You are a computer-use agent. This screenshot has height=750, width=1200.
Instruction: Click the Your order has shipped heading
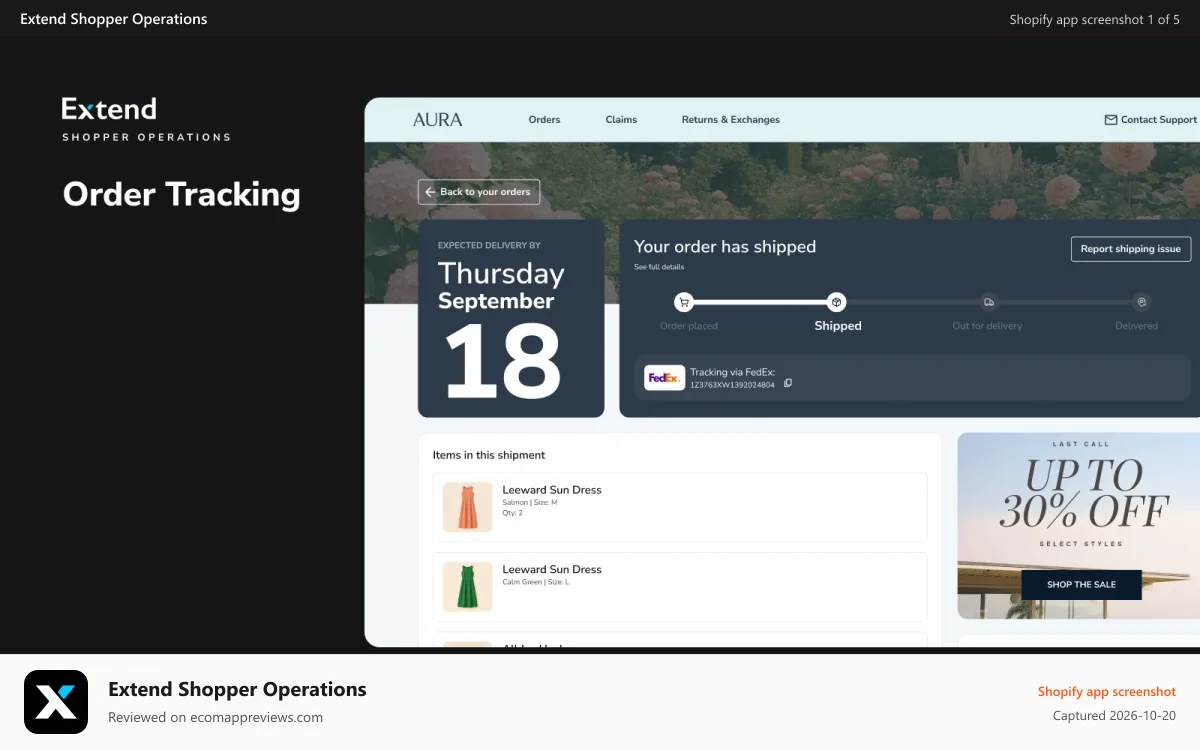(x=725, y=247)
